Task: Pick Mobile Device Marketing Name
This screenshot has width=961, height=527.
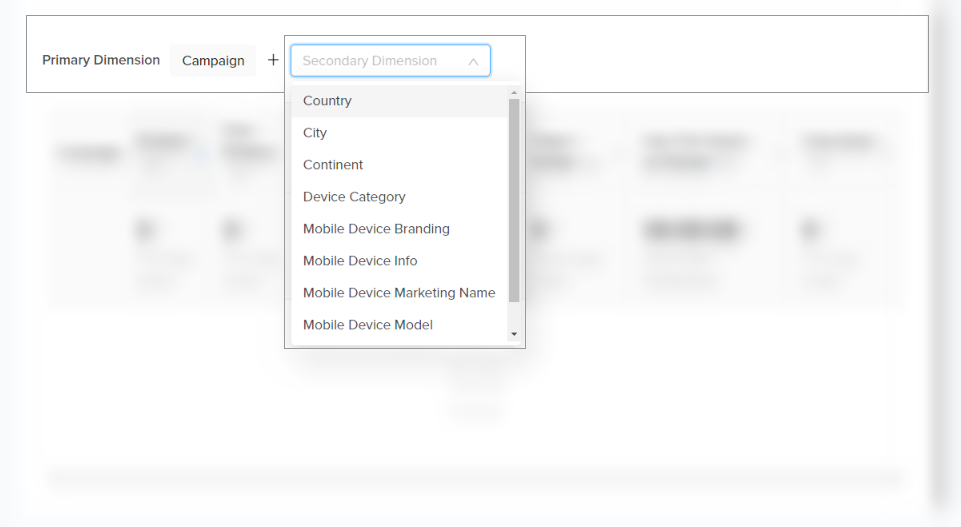Action: [399, 293]
